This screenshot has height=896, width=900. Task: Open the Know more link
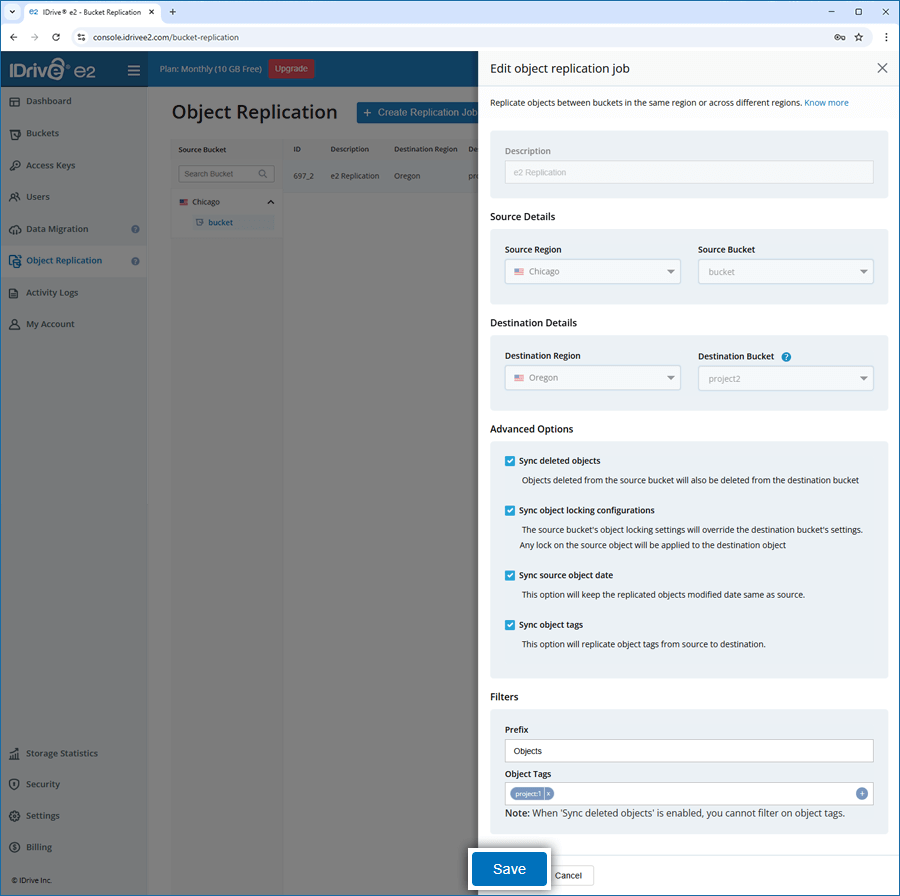click(826, 103)
